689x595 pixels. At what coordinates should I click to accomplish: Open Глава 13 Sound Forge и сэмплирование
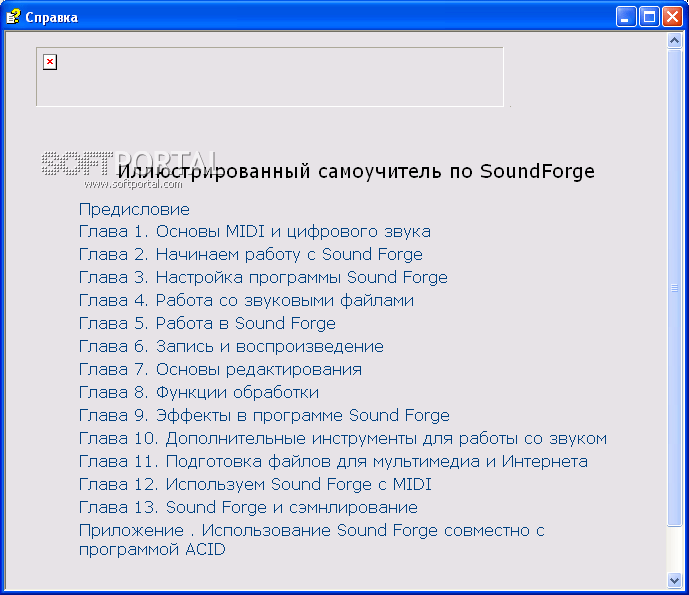pos(248,508)
